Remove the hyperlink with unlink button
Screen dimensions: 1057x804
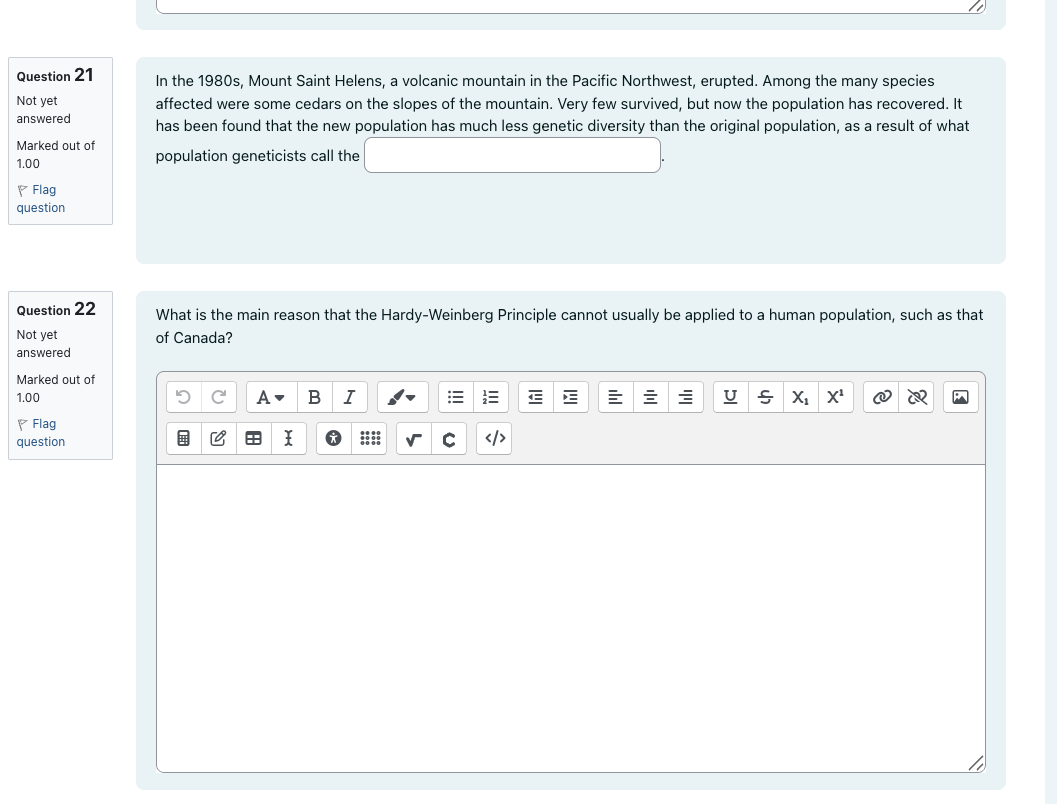(x=917, y=397)
